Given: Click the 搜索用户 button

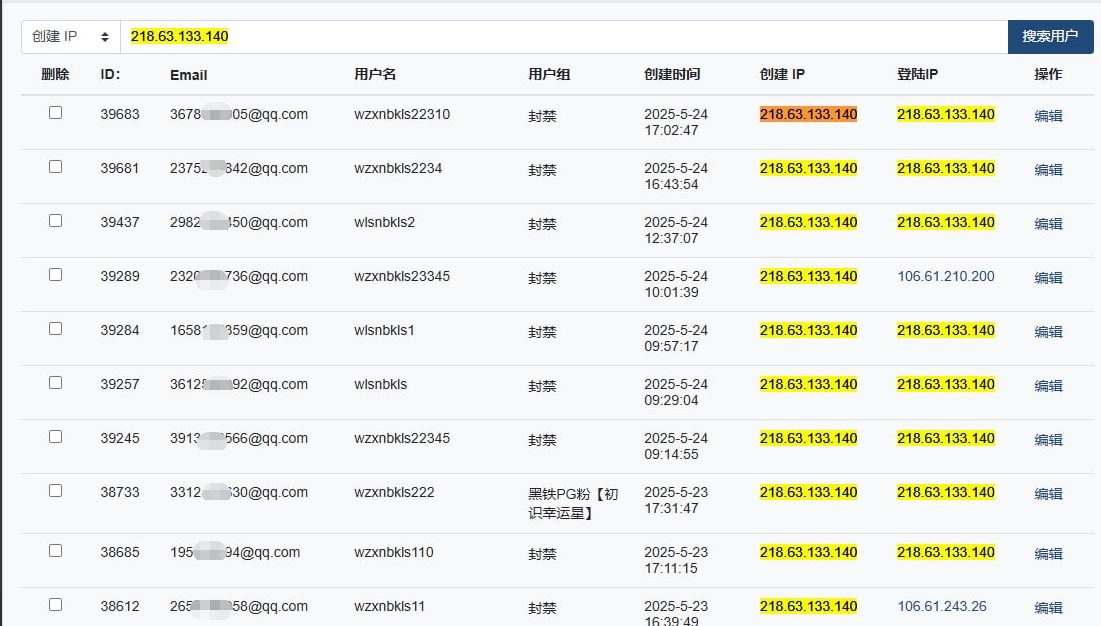Looking at the screenshot, I should coord(1050,36).
